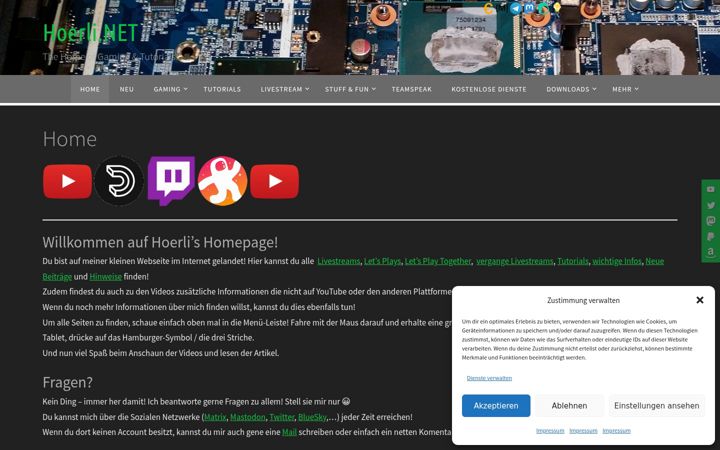Viewport: 720px width, 450px height.
Task: Click the green round icon in the header
Action: point(544,8)
